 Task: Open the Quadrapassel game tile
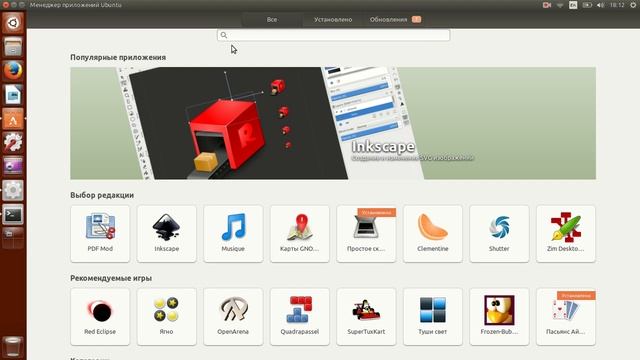tap(300, 317)
